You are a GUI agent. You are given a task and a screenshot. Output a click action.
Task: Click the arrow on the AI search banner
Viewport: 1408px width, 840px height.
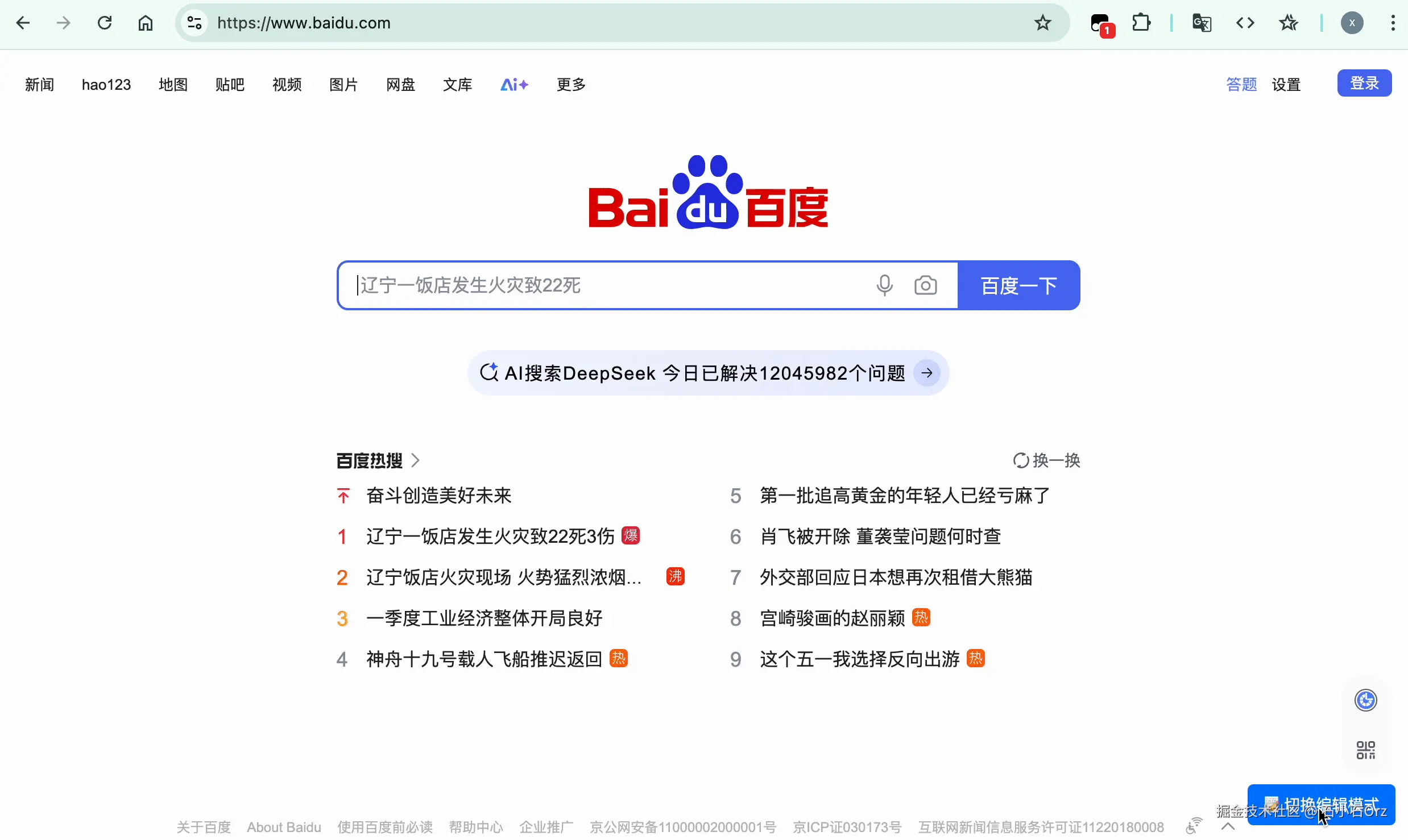click(x=927, y=373)
